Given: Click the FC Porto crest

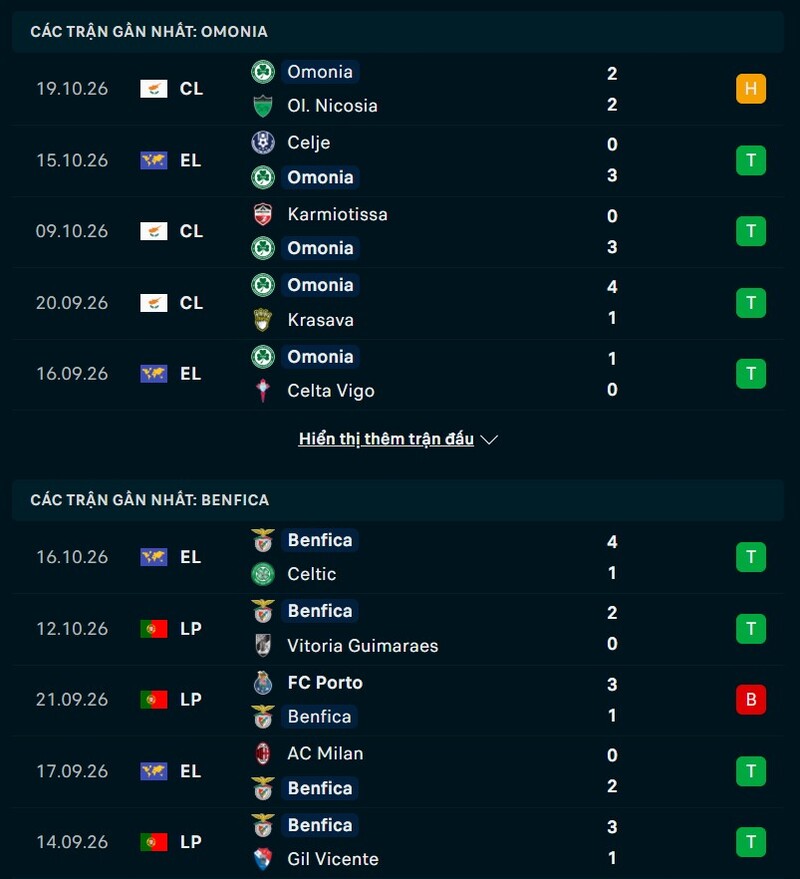Looking at the screenshot, I should 262,683.
